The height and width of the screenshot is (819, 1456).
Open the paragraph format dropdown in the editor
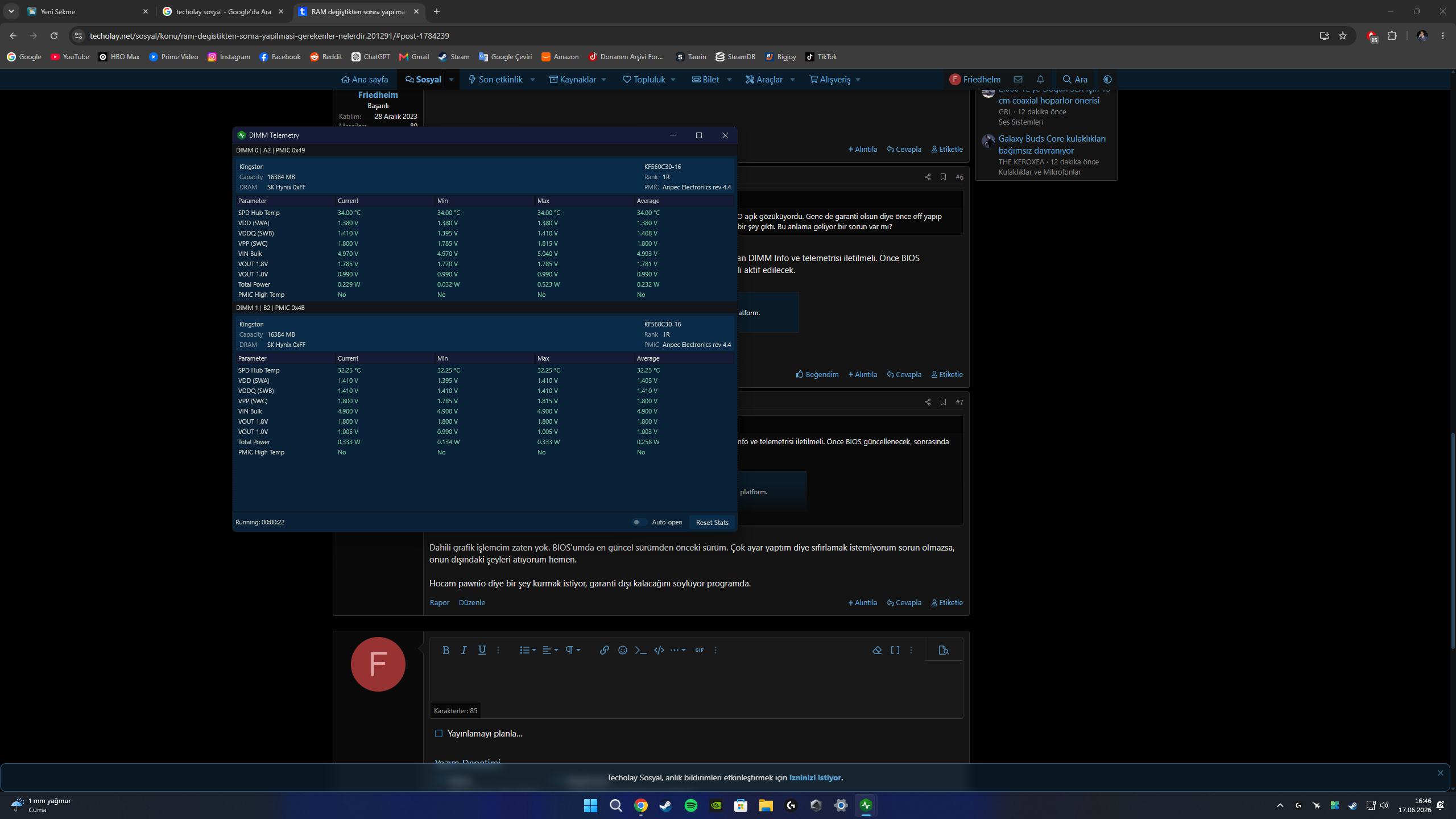pyautogui.click(x=573, y=650)
